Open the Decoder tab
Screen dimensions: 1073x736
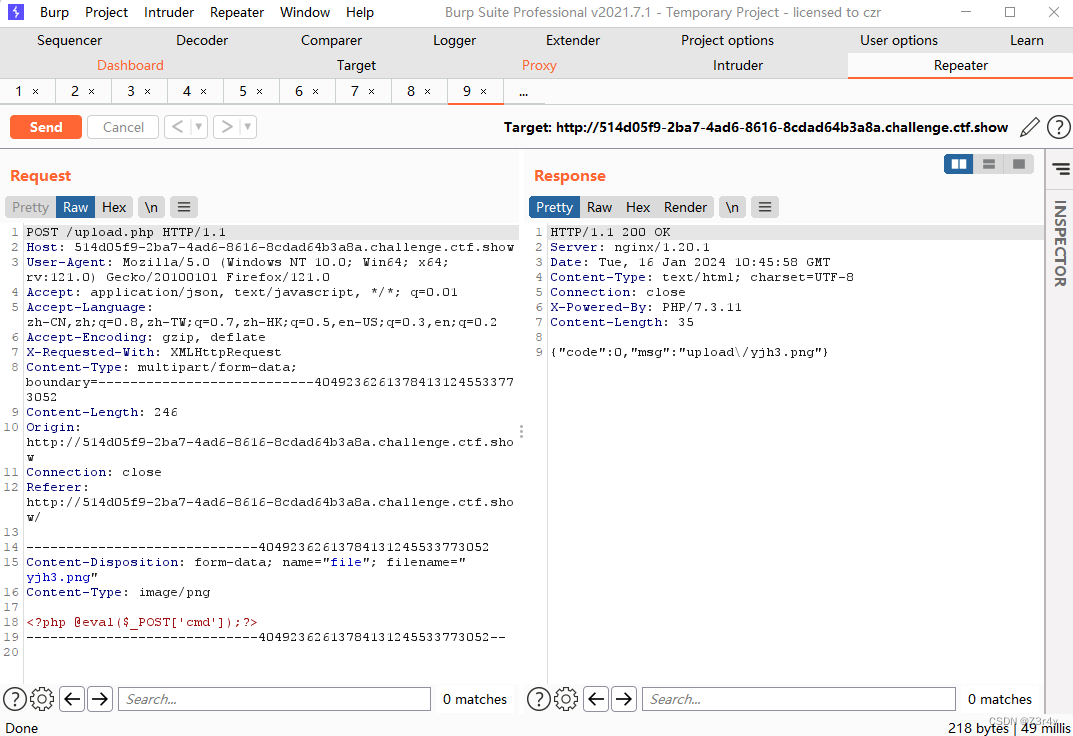pyautogui.click(x=202, y=40)
